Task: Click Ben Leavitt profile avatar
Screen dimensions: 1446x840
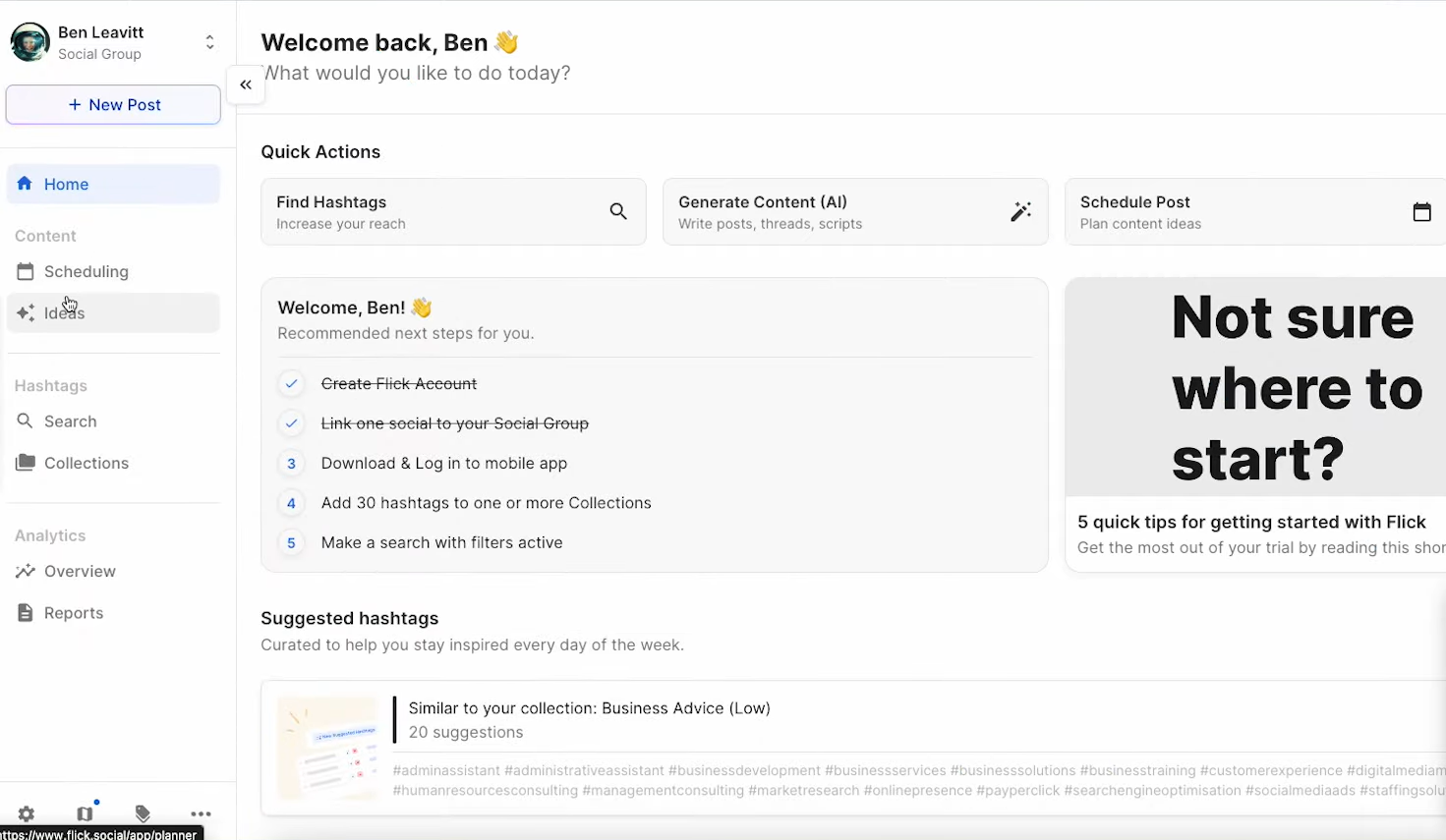Action: [x=29, y=42]
